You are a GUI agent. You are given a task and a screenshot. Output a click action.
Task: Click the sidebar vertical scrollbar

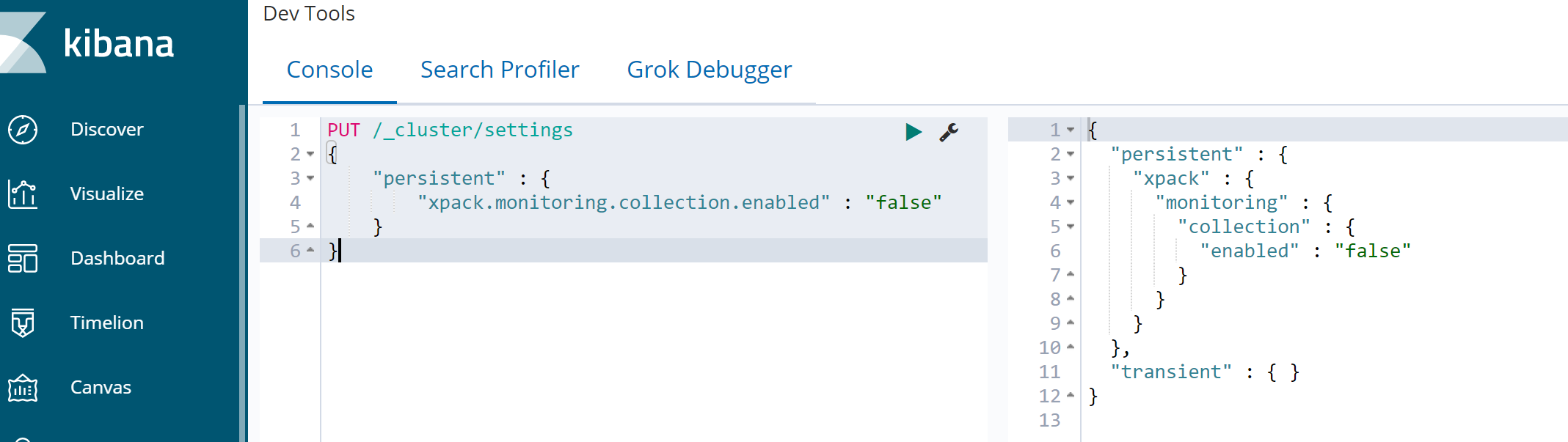click(242, 271)
